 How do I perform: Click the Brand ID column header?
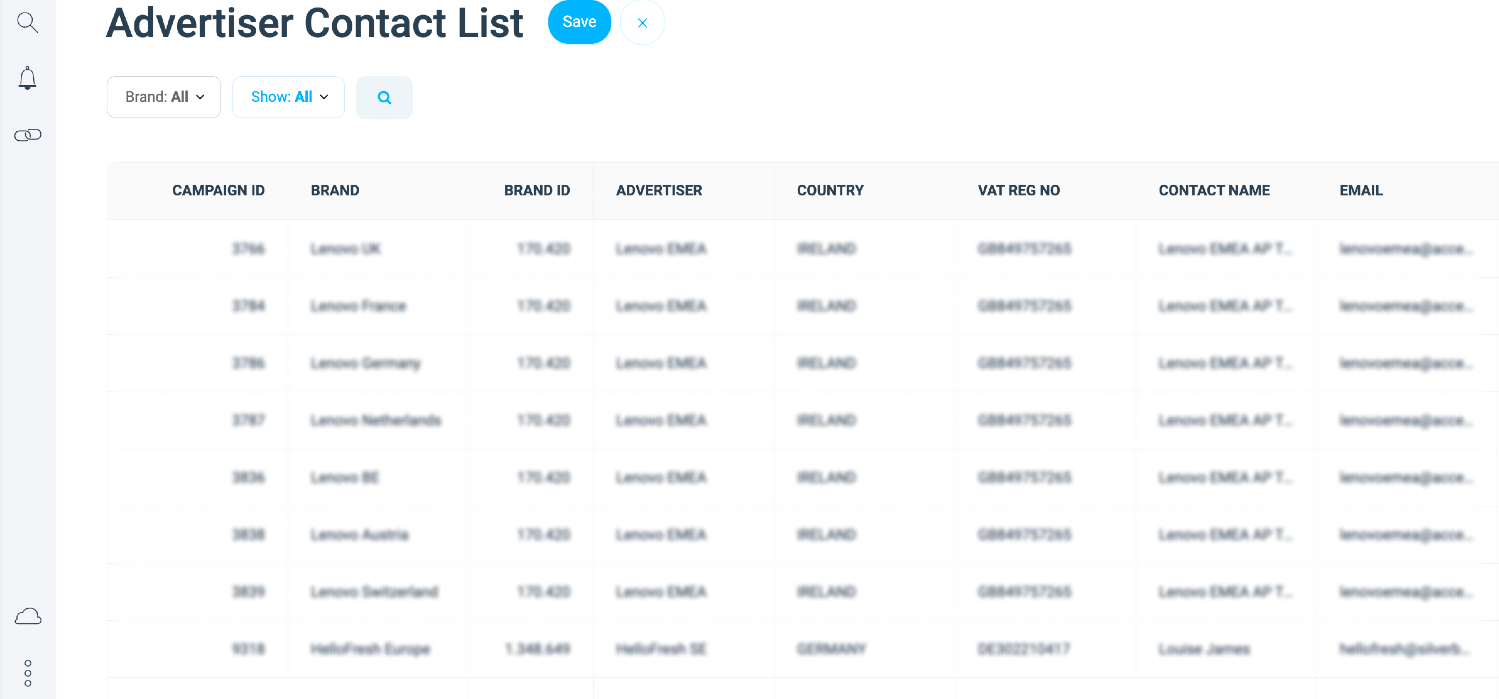(x=537, y=190)
